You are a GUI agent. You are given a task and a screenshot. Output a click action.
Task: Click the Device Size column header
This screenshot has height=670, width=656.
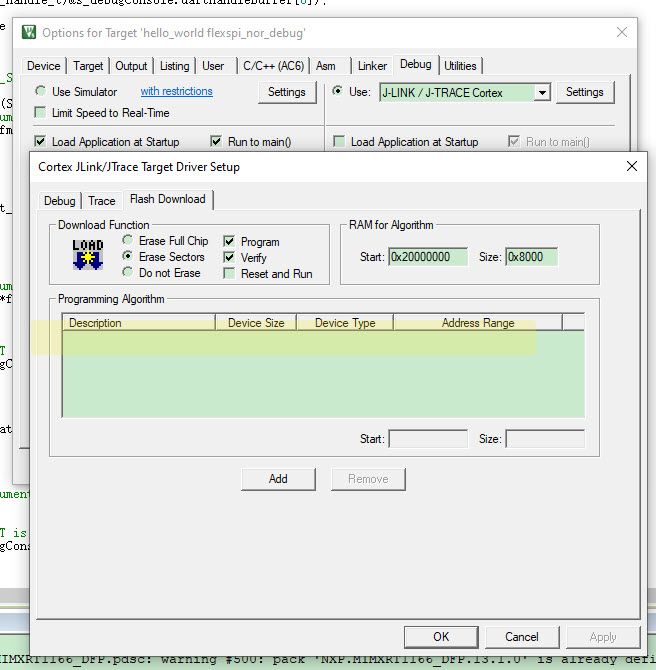point(256,323)
